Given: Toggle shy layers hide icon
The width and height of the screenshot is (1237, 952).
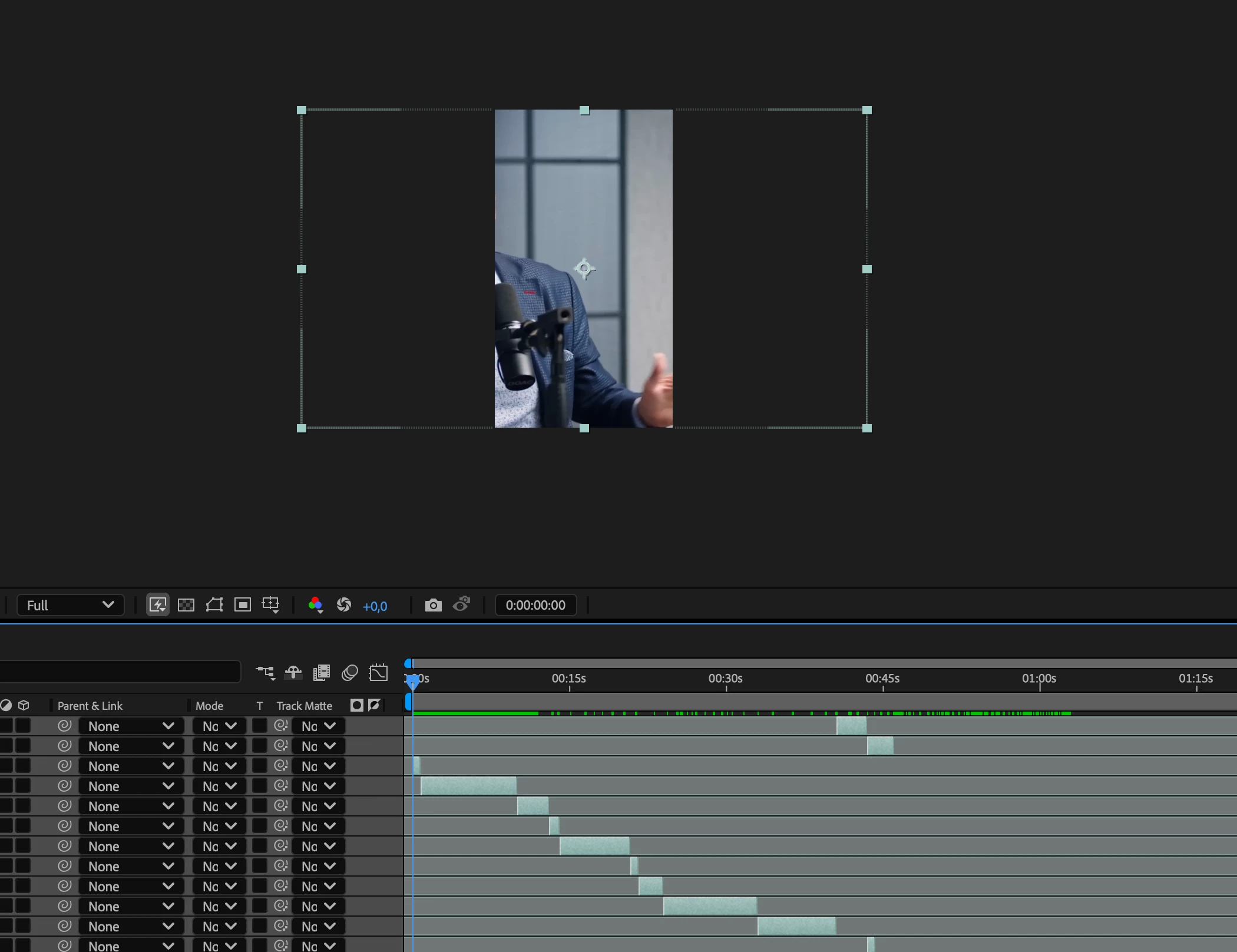Looking at the screenshot, I should tap(293, 673).
